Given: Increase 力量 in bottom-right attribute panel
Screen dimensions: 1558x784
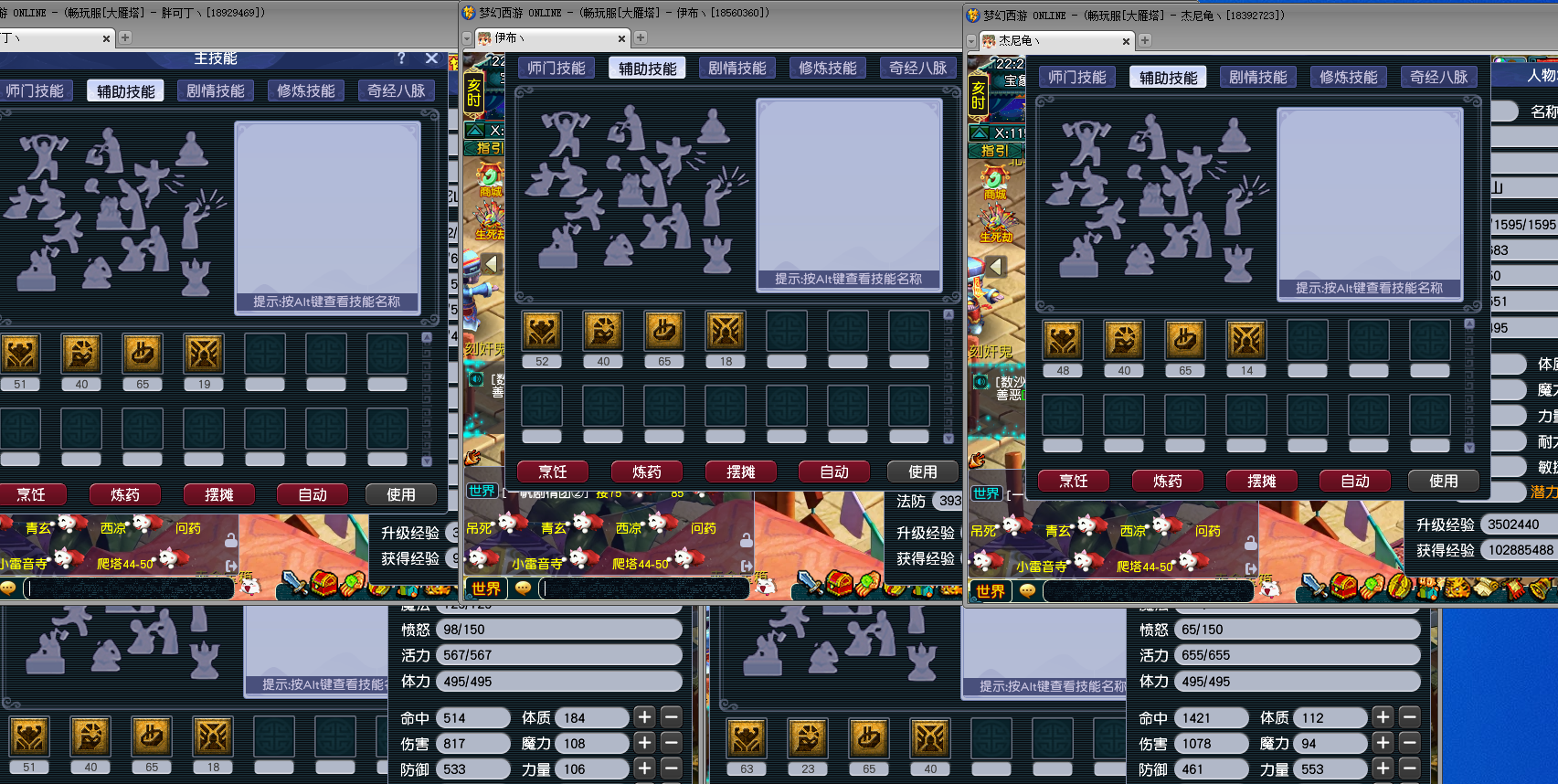Looking at the screenshot, I should [x=1383, y=768].
